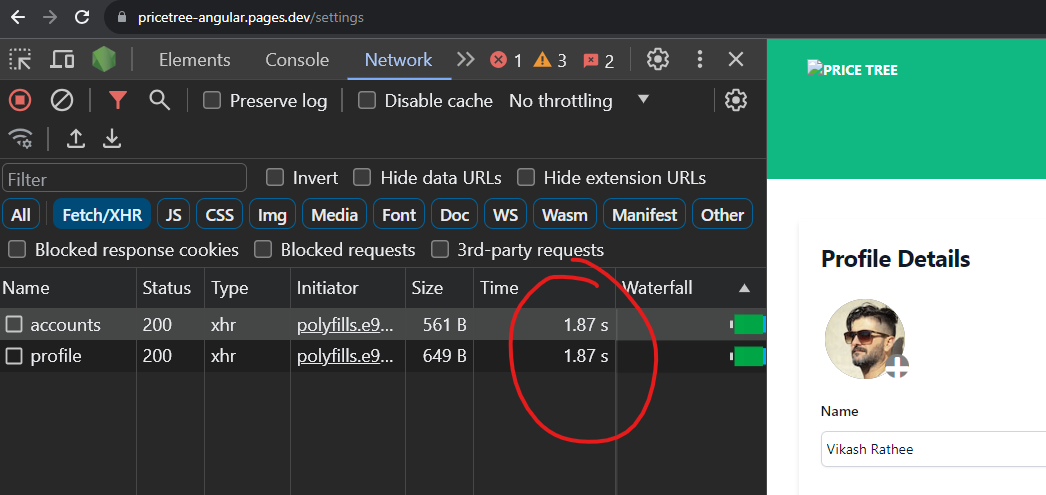Enable Disable cache checkbox
This screenshot has width=1046, height=495.
[x=367, y=101]
